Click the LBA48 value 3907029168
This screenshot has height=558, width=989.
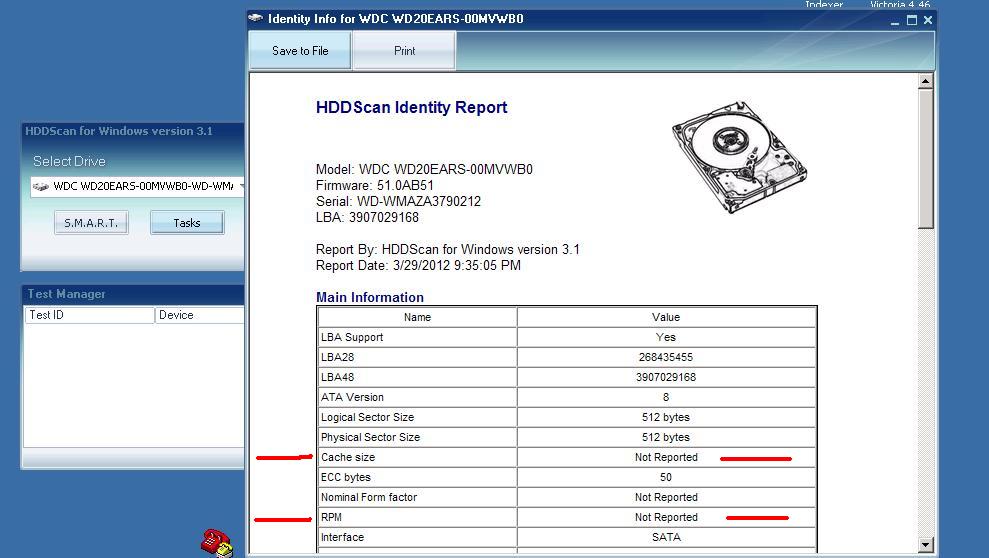point(666,377)
